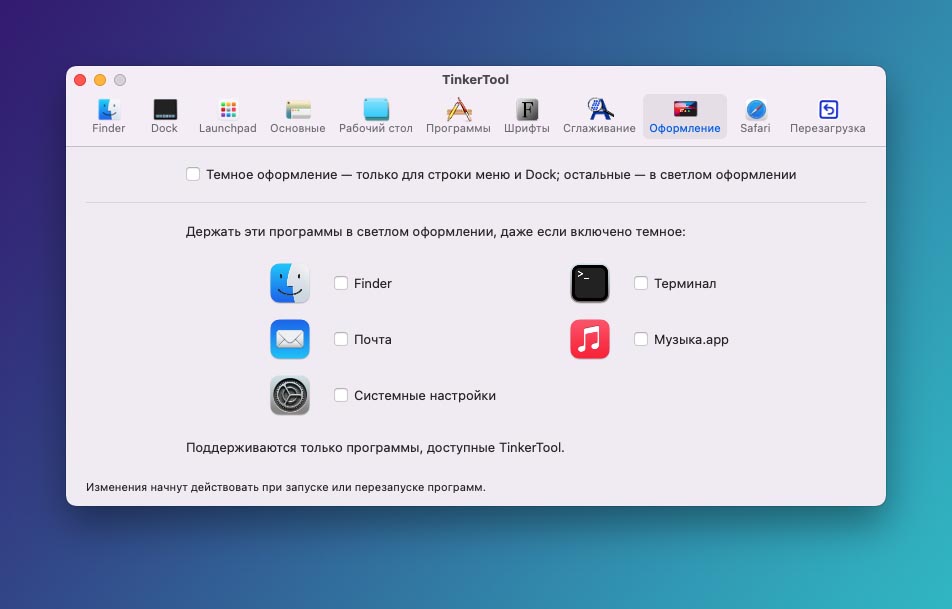Switch to the Рабочий стол pane
The height and width of the screenshot is (609, 952).
click(x=376, y=117)
